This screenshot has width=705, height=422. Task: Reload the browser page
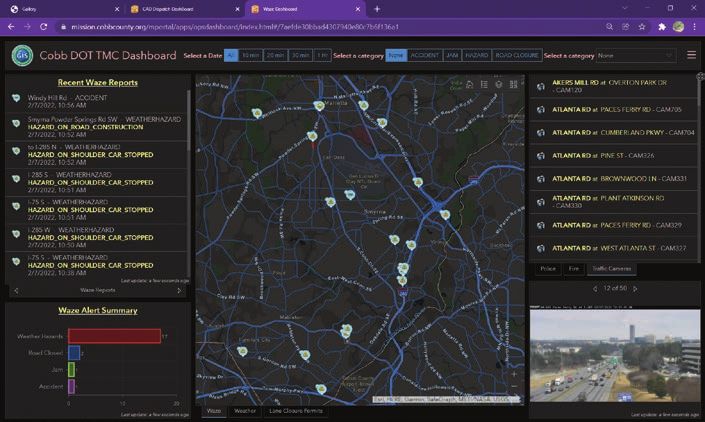click(44, 27)
